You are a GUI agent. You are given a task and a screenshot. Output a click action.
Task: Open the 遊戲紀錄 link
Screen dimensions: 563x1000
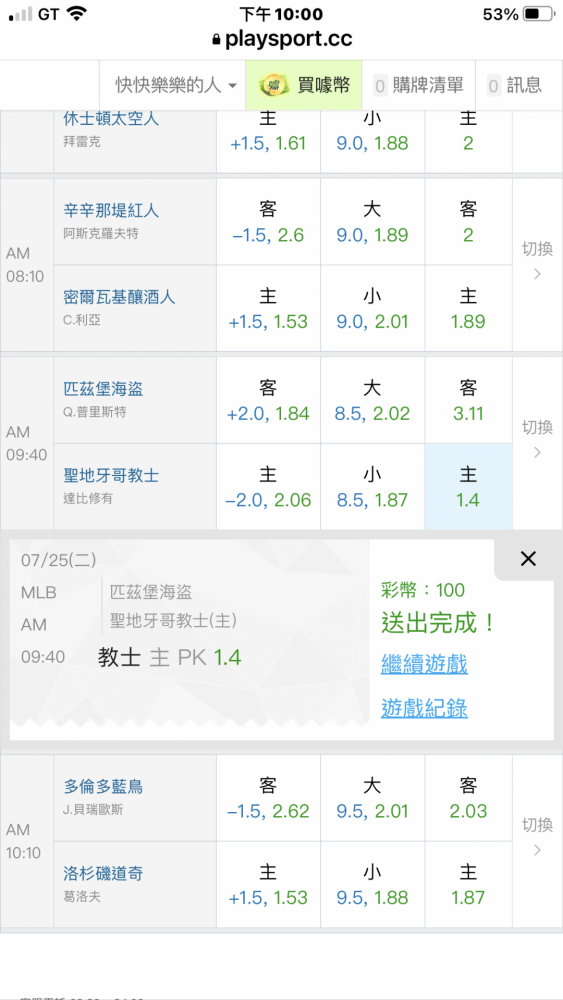coord(425,708)
